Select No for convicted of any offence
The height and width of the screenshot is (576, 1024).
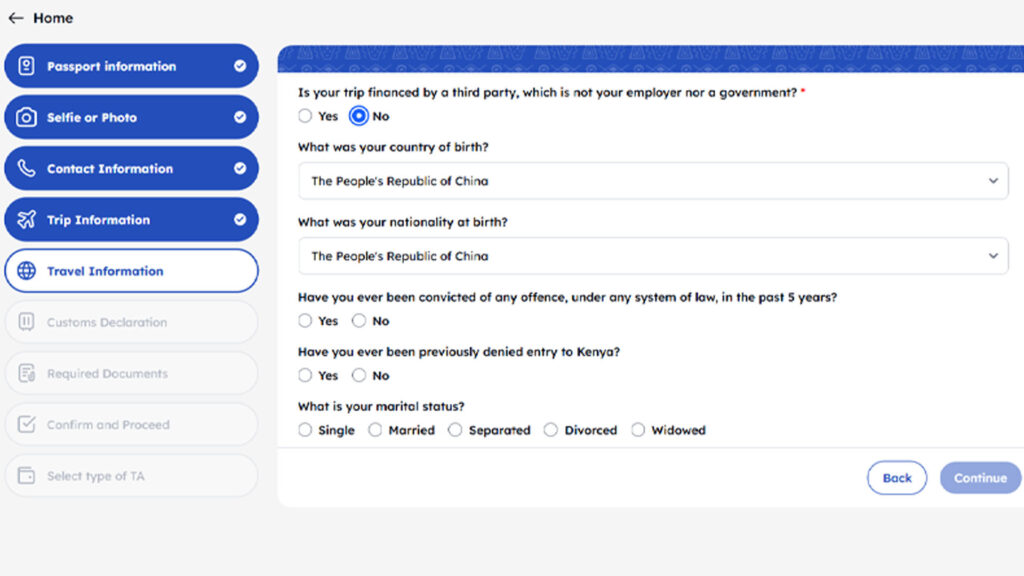[x=359, y=321]
